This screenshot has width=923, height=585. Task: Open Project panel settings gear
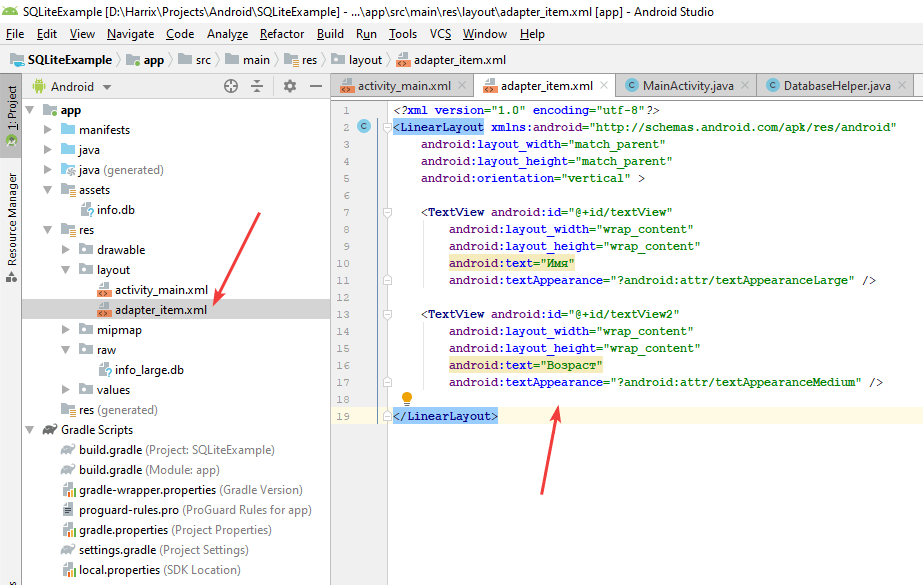[x=290, y=87]
